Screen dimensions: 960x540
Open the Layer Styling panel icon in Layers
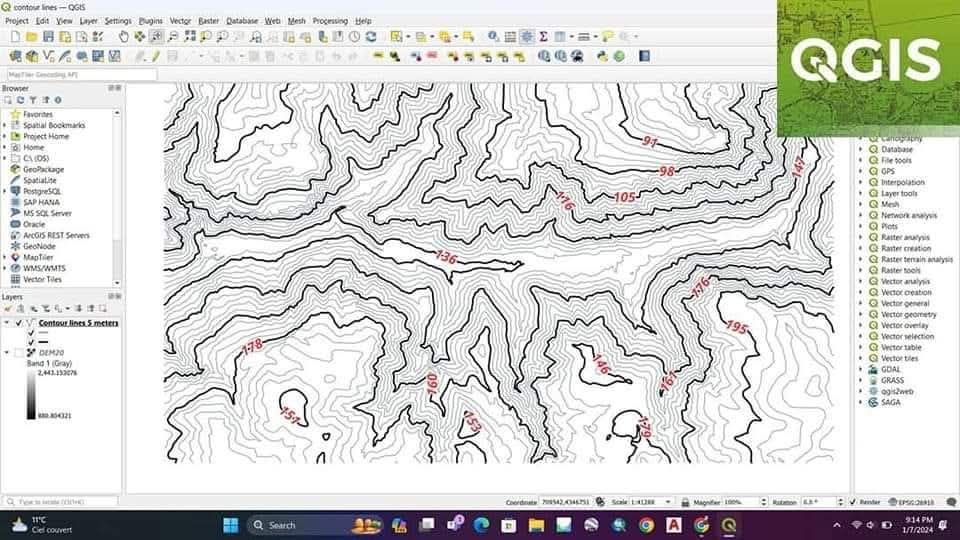pos(8,309)
